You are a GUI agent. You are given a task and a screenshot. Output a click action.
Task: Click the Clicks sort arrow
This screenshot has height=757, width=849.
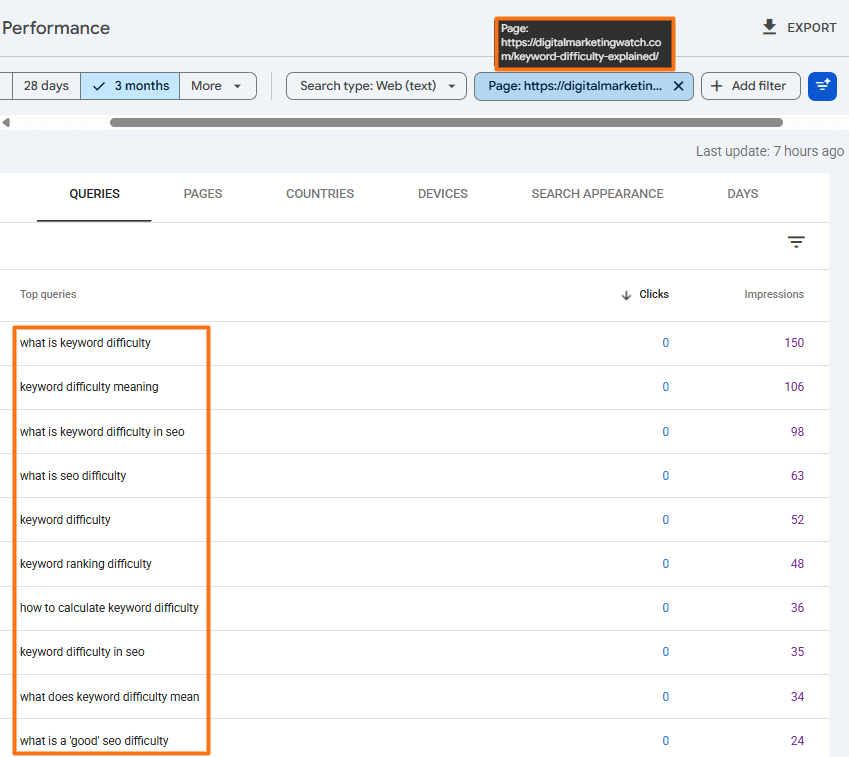(x=626, y=295)
